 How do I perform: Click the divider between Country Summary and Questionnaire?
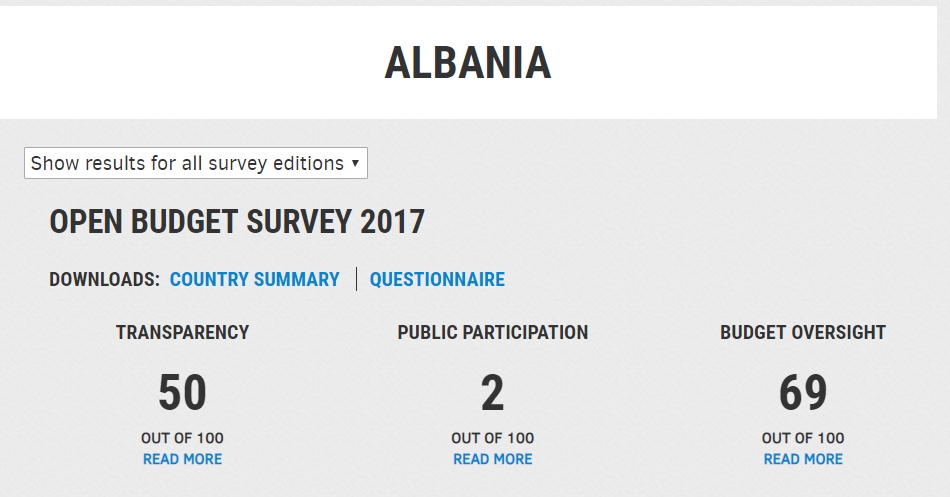click(356, 279)
